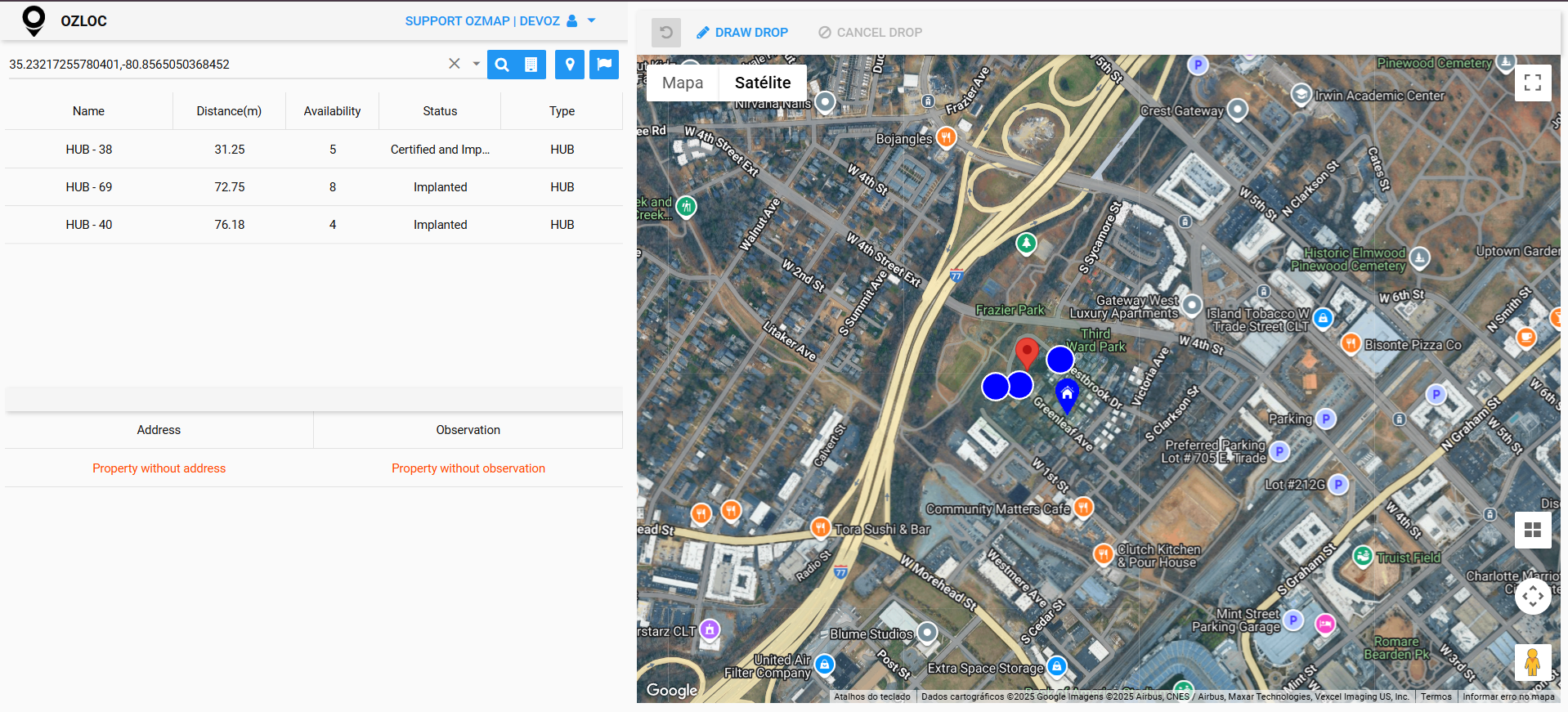
Task: Click the OZLOC location pin logo
Action: pyautogui.click(x=34, y=20)
